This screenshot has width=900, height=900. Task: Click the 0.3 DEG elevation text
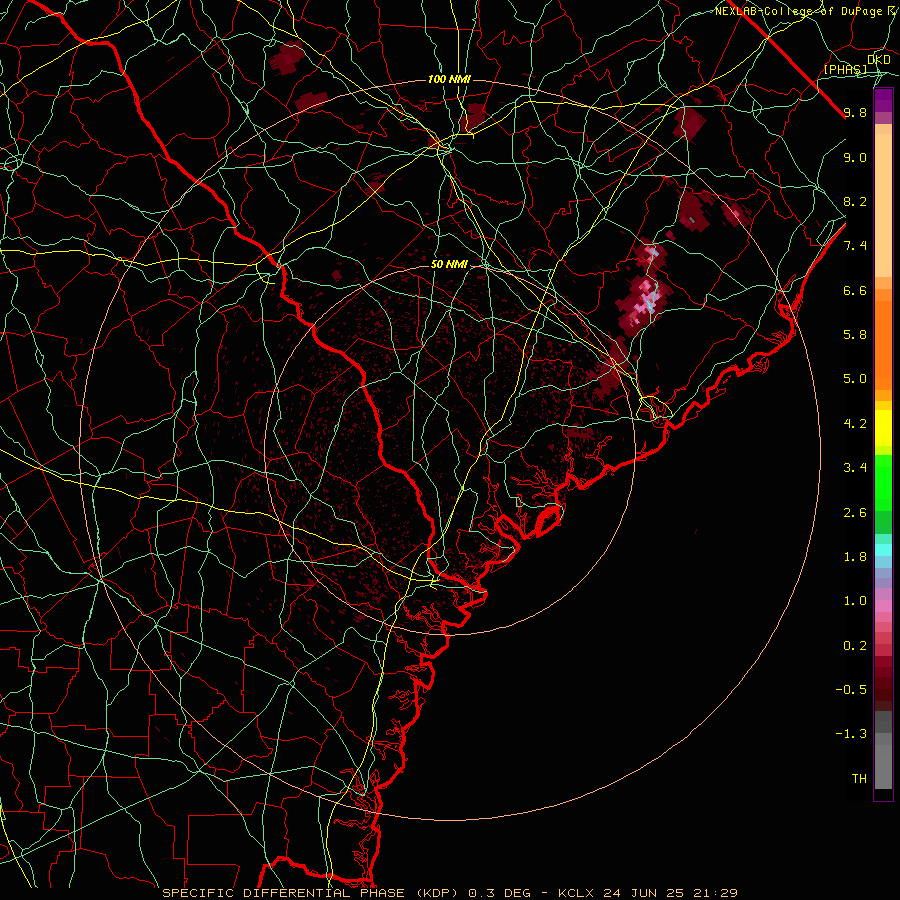click(x=501, y=893)
